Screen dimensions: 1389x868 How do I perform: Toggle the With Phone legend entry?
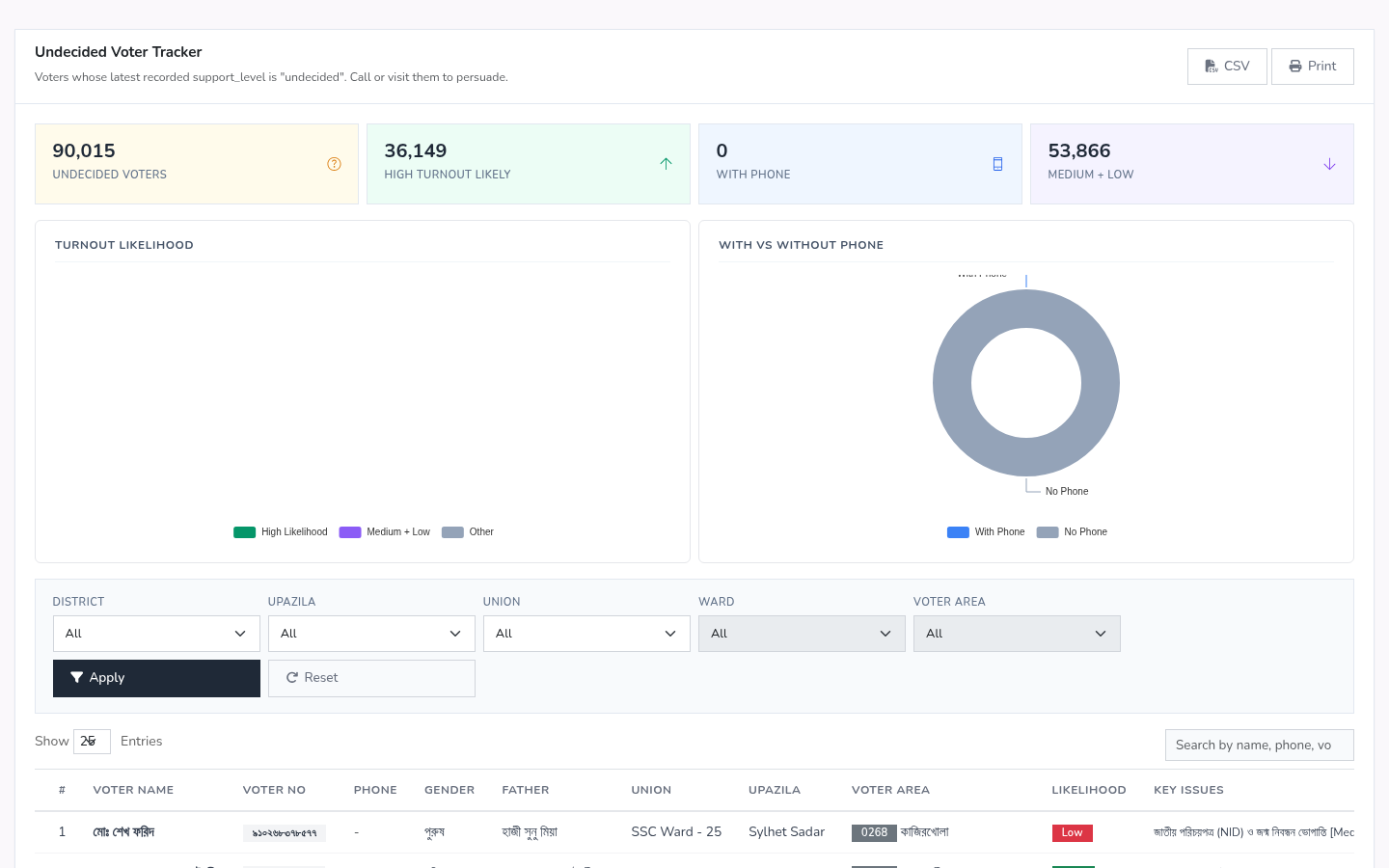point(986,532)
